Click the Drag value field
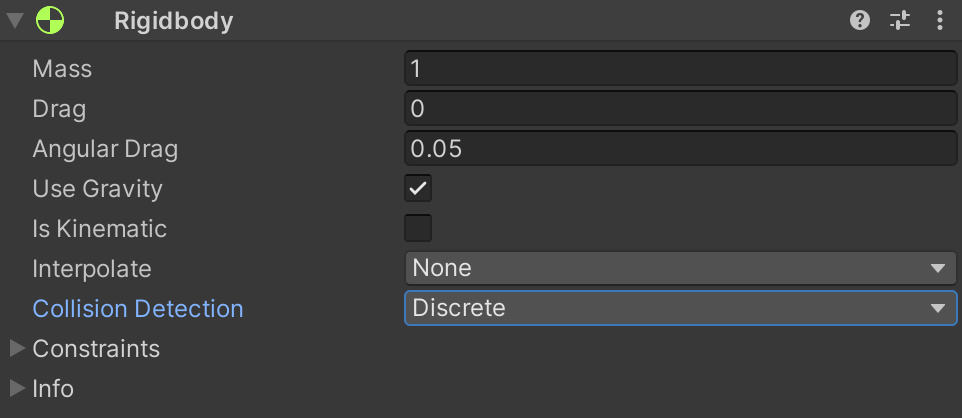 coord(680,109)
